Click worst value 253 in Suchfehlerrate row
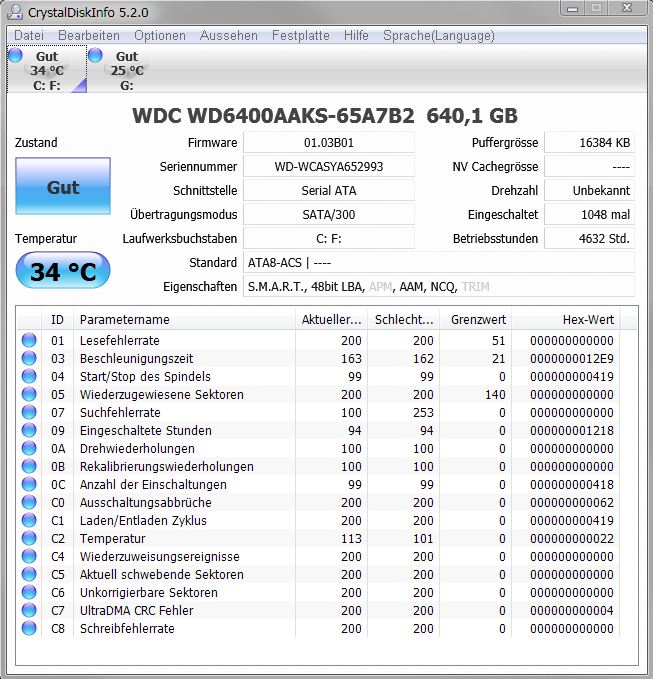The height and width of the screenshot is (679, 653). click(x=423, y=412)
